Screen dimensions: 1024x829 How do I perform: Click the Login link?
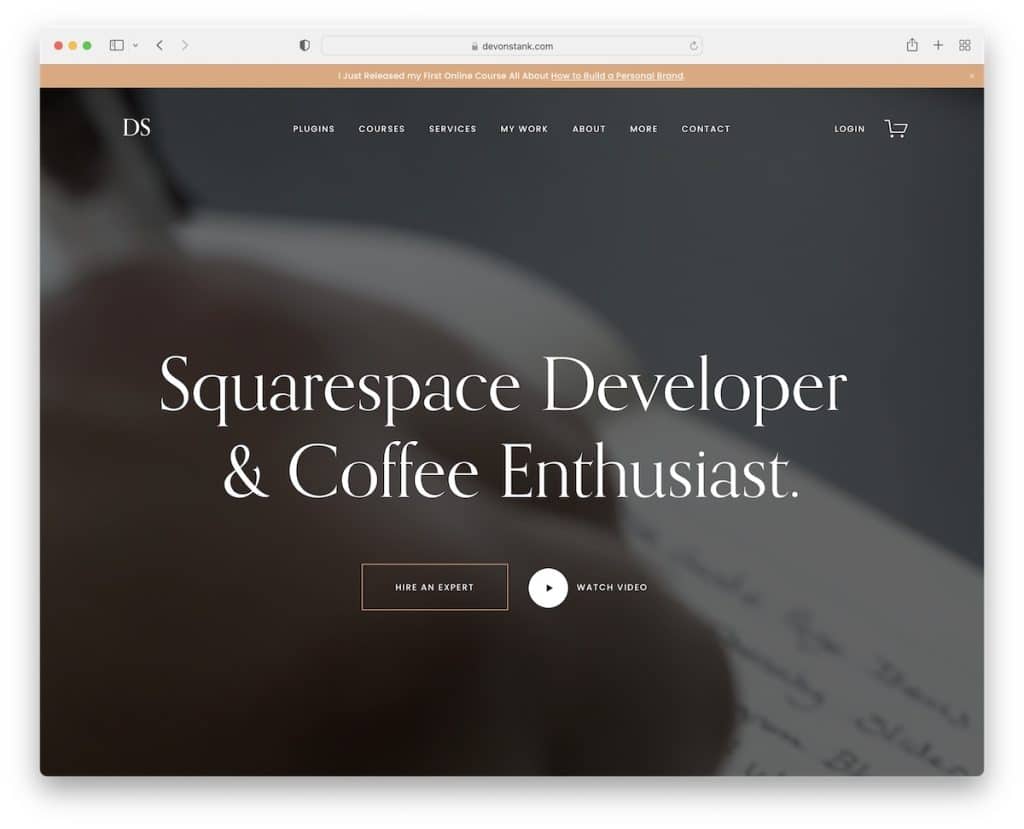849,129
